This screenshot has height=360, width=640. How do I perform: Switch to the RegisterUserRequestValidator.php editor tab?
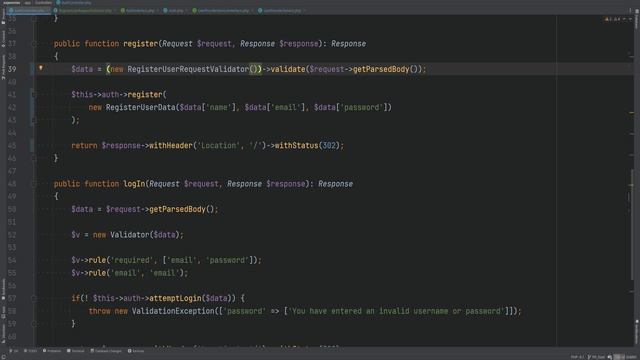tap(84, 10)
